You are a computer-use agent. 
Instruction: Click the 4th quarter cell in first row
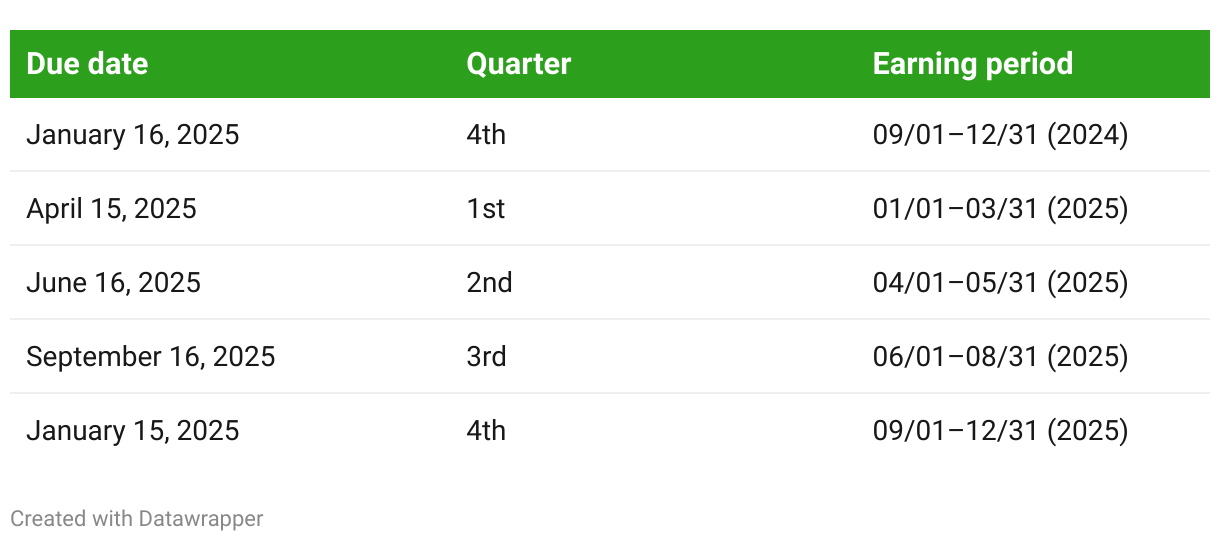pyautogui.click(x=486, y=135)
